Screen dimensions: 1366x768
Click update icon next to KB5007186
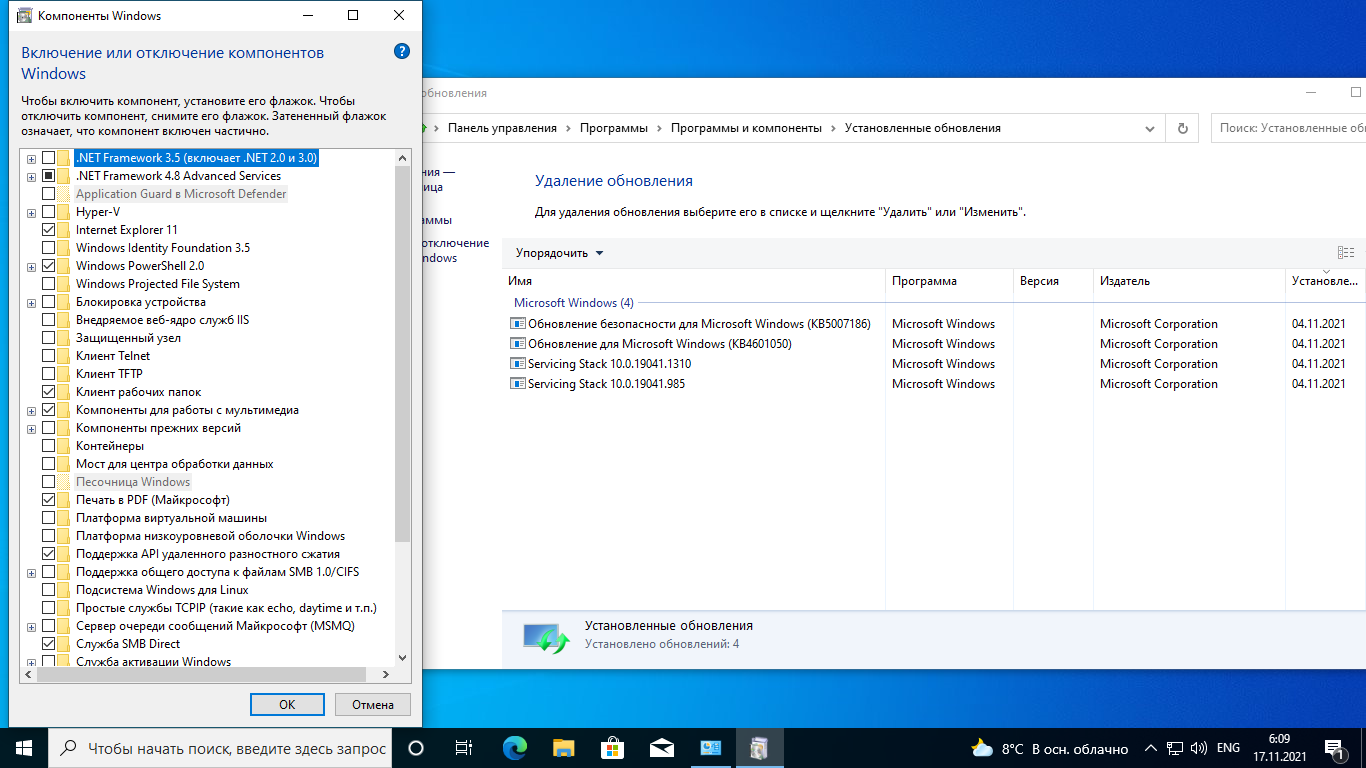pos(517,324)
